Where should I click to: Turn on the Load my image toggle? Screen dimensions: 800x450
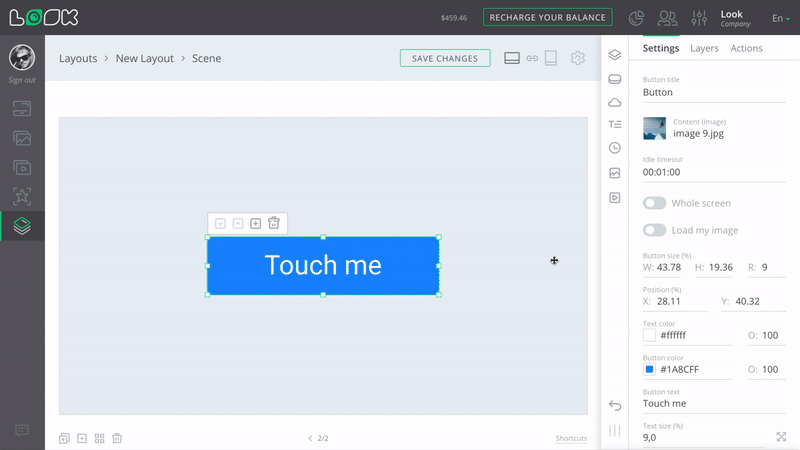point(654,230)
